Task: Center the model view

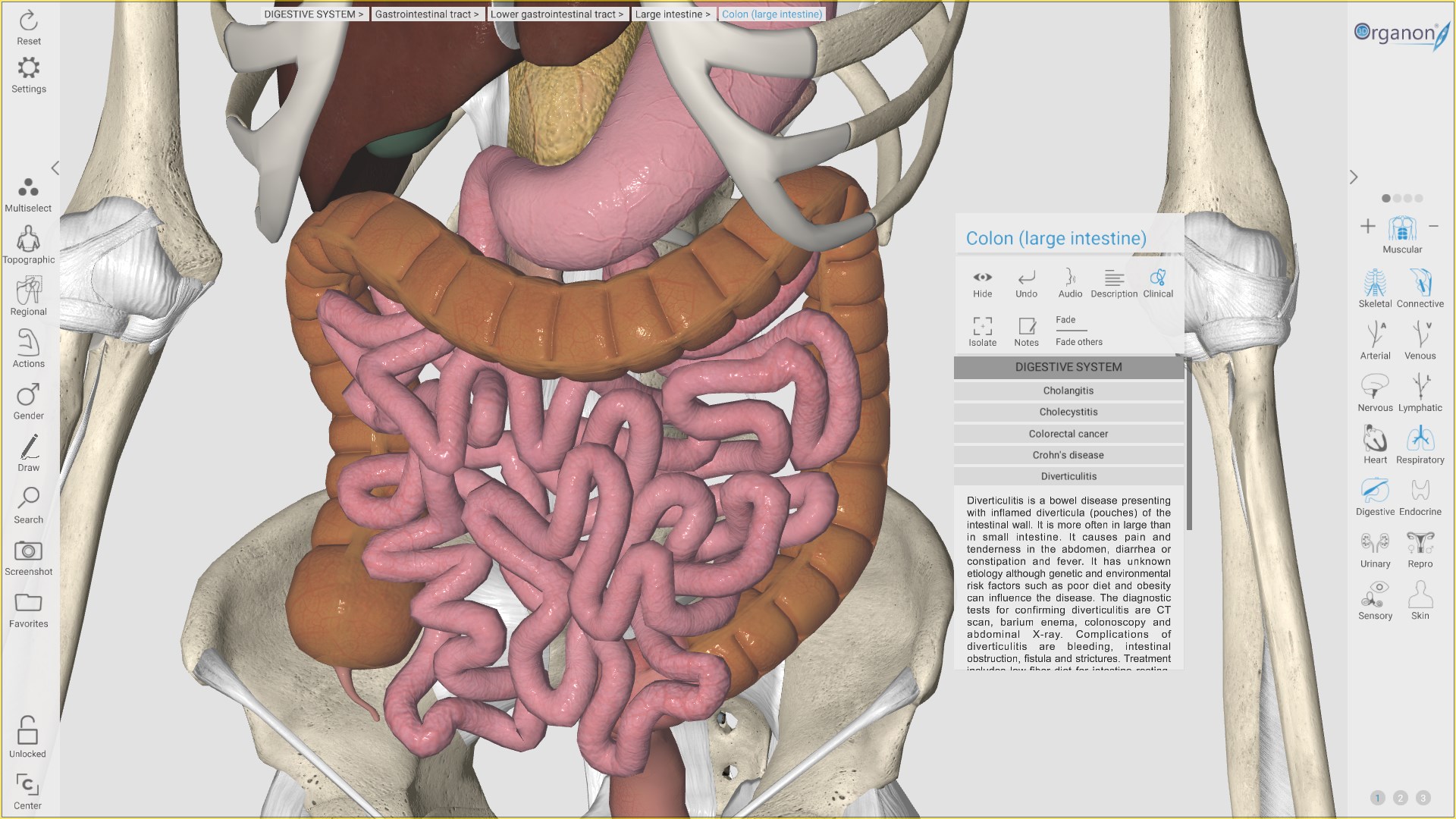Action: [x=27, y=785]
